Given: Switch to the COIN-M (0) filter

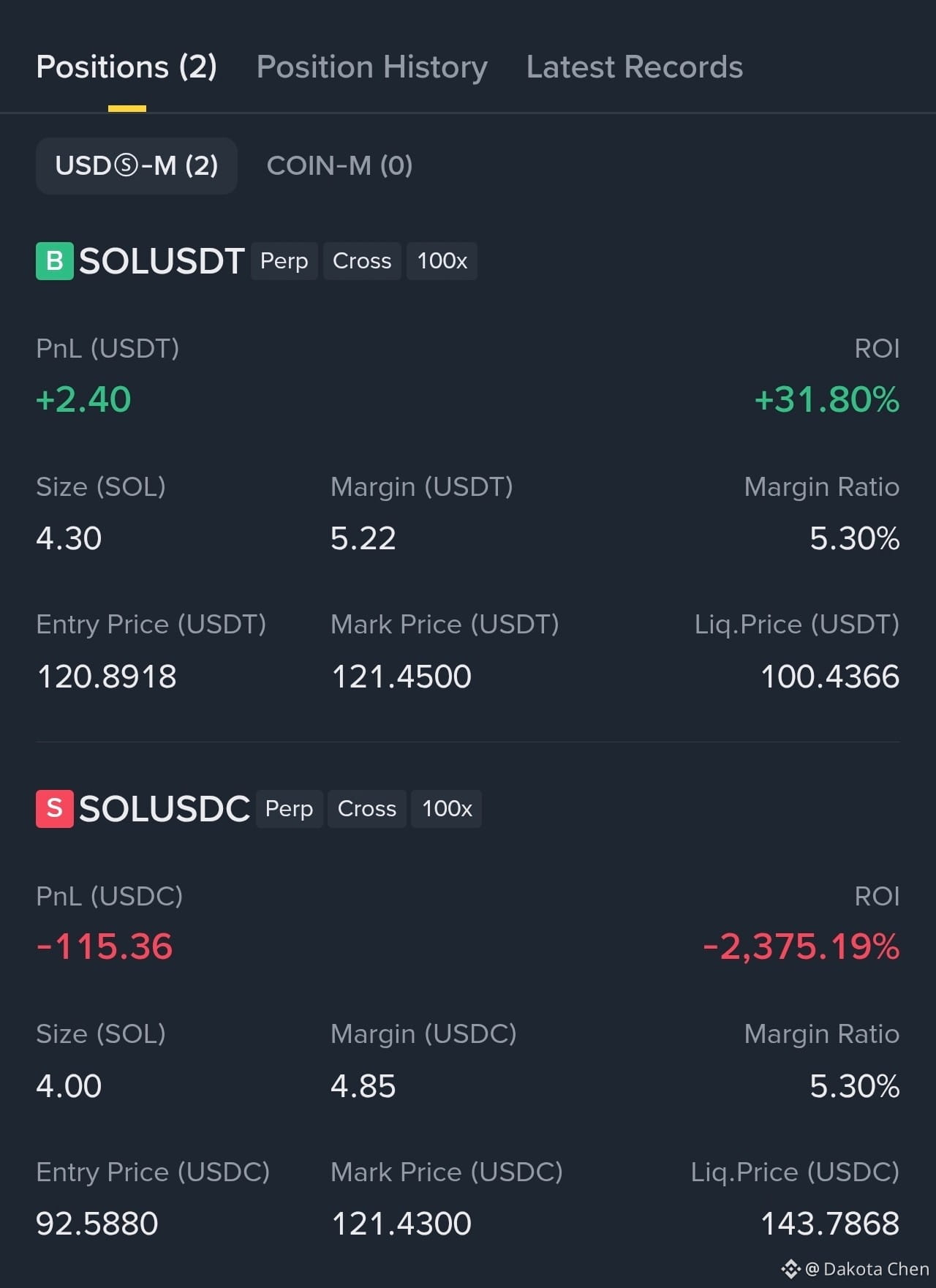Looking at the screenshot, I should tap(340, 166).
